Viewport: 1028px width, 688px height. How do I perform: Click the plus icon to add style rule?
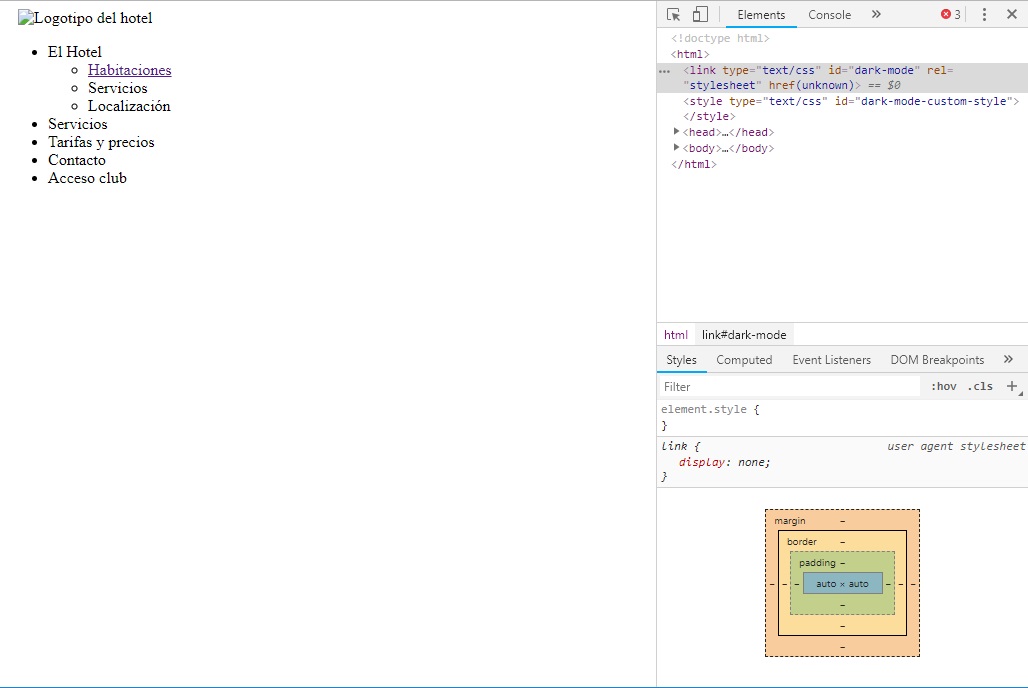coord(1012,386)
